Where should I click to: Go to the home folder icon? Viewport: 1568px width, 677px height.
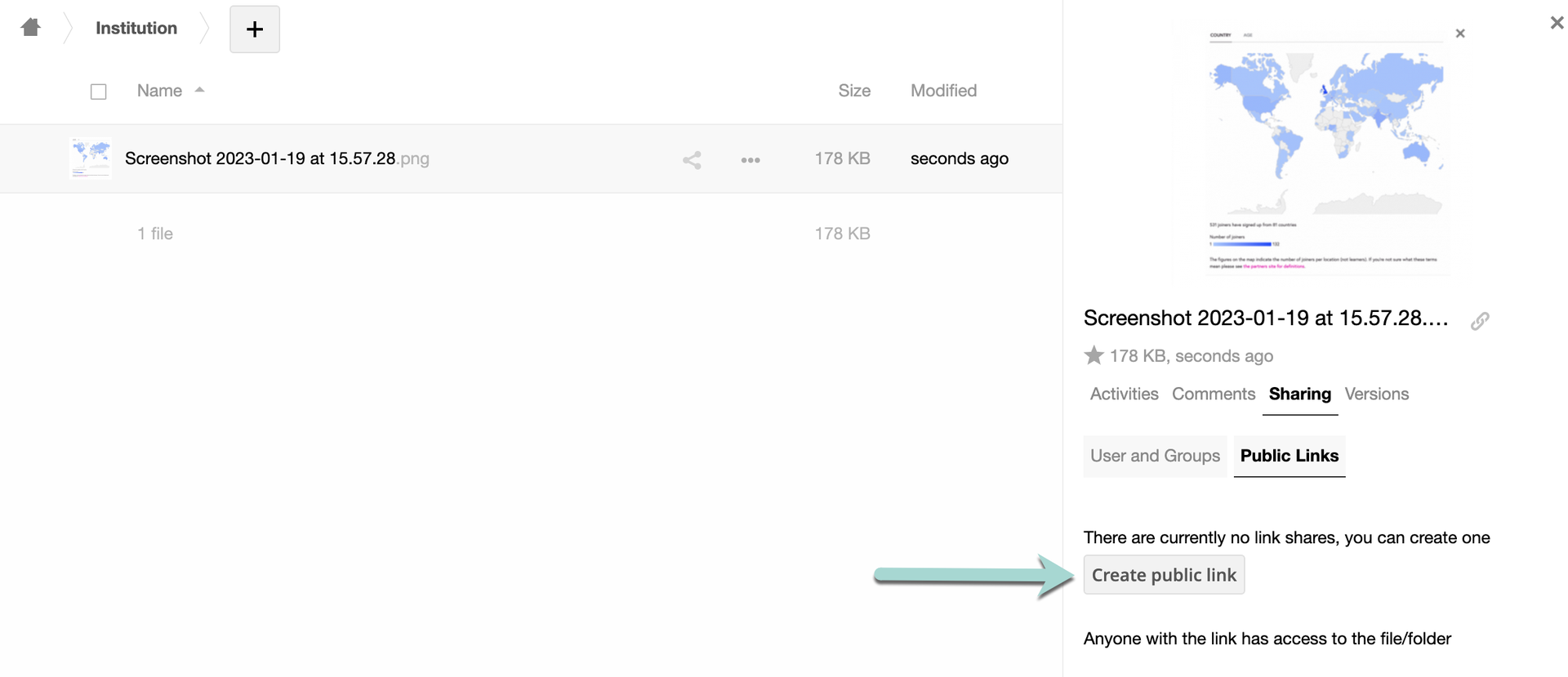pyautogui.click(x=31, y=28)
